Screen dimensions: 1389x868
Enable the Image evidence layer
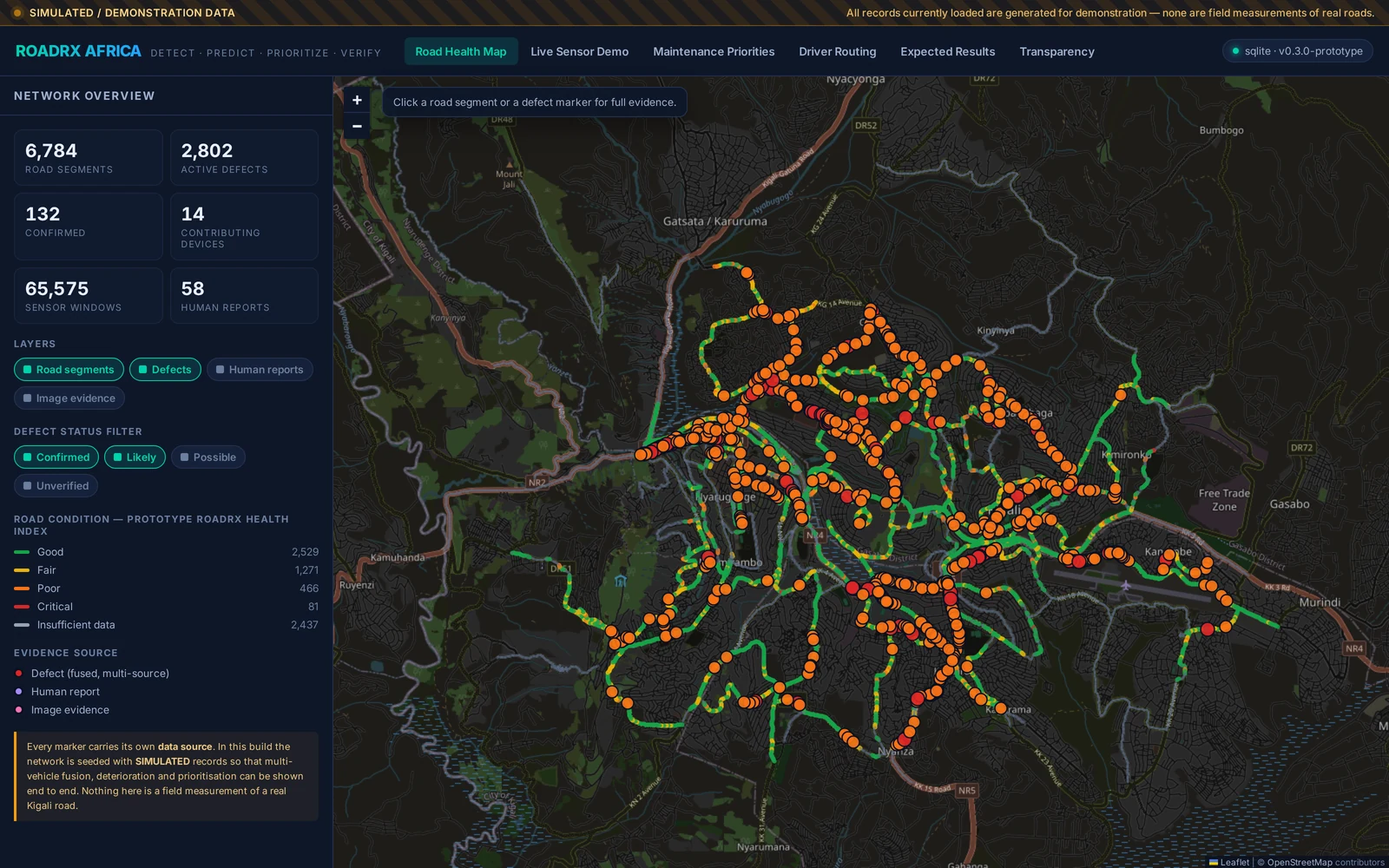pyautogui.click(x=69, y=398)
